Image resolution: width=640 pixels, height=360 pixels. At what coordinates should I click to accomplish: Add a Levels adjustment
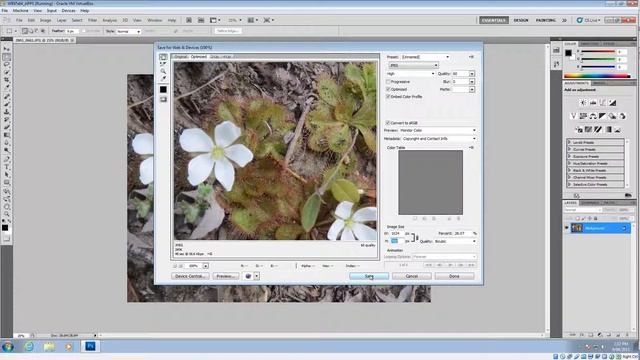(593, 103)
